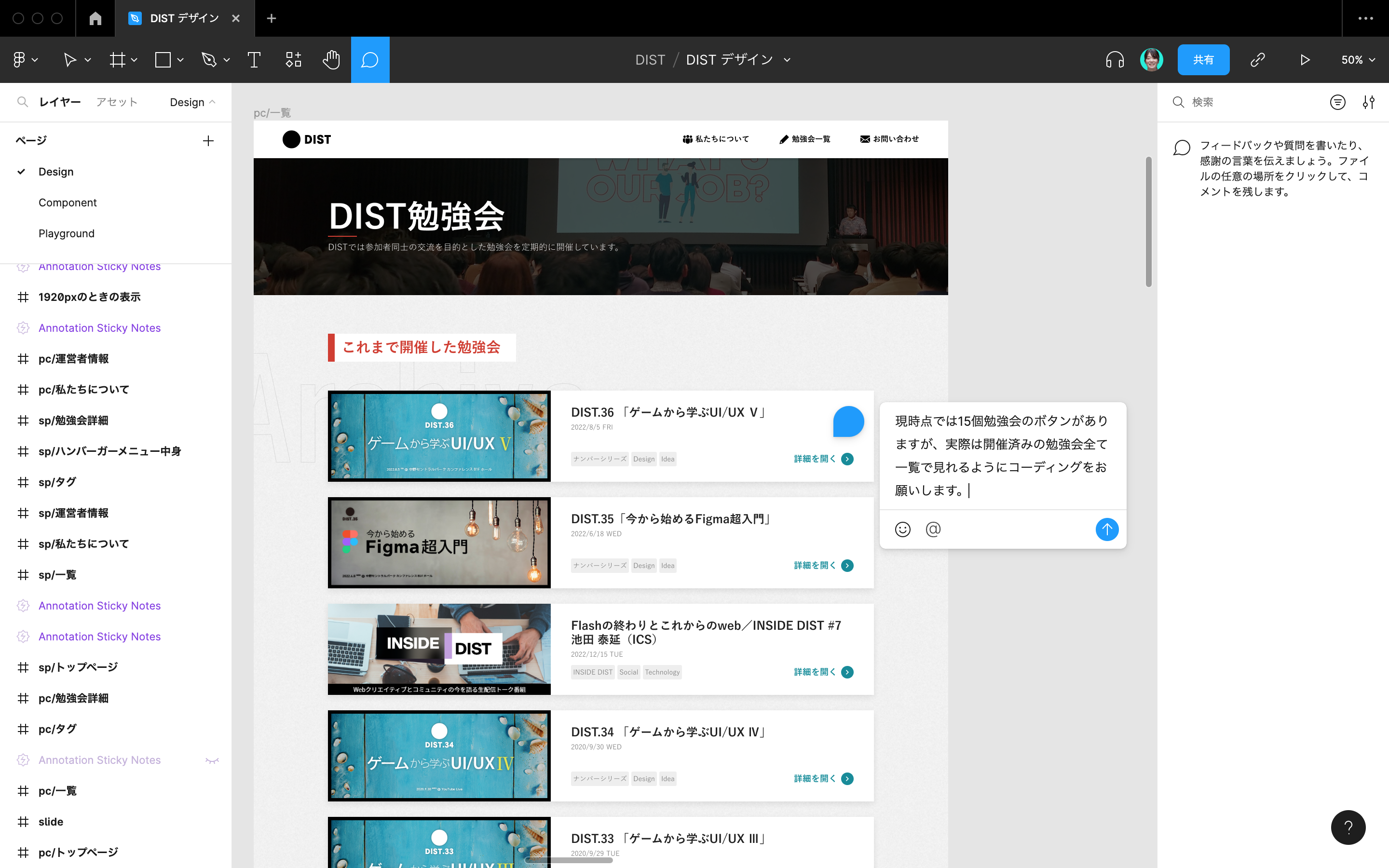1389x868 pixels.
Task: Search layers with magnifier icon
Action: click(x=22, y=102)
